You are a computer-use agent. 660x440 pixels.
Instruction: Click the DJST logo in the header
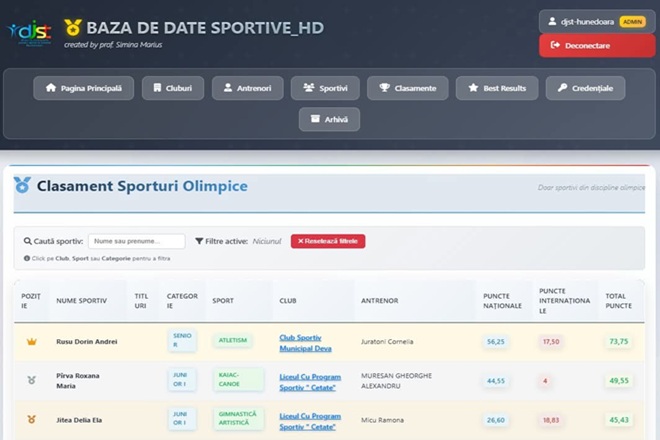[29, 33]
